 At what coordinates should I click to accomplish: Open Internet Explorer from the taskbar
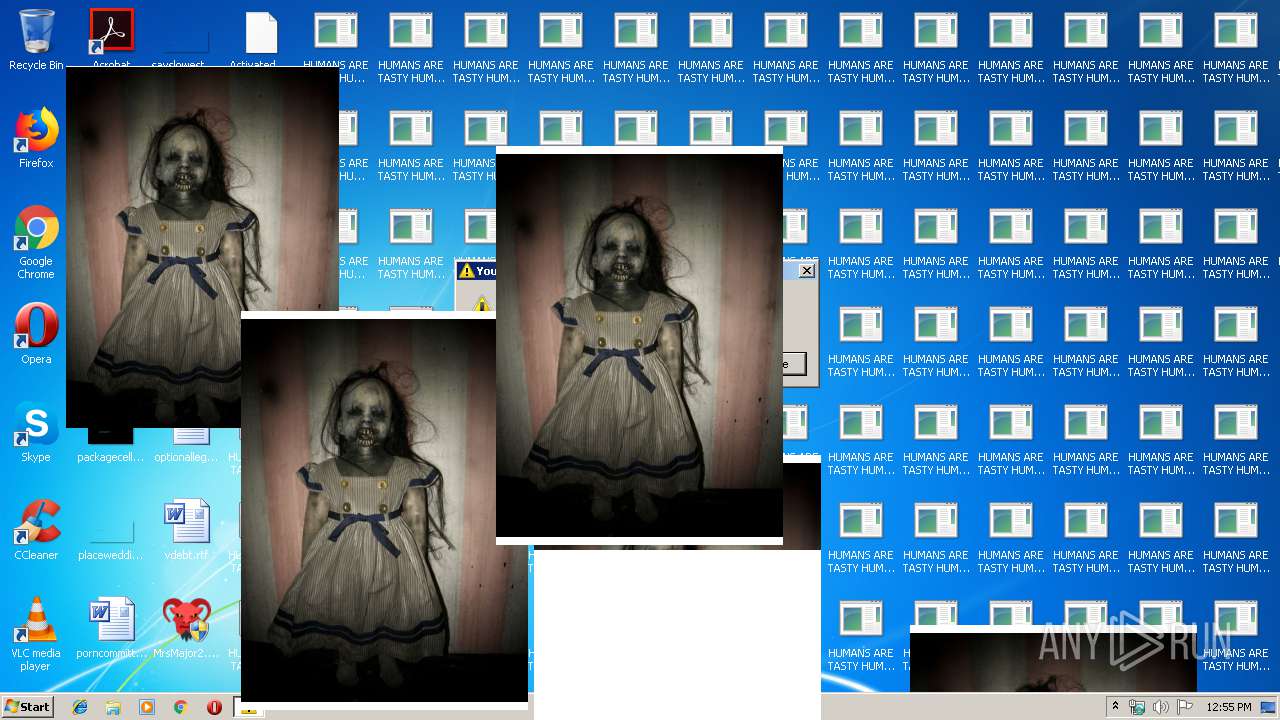pos(80,707)
